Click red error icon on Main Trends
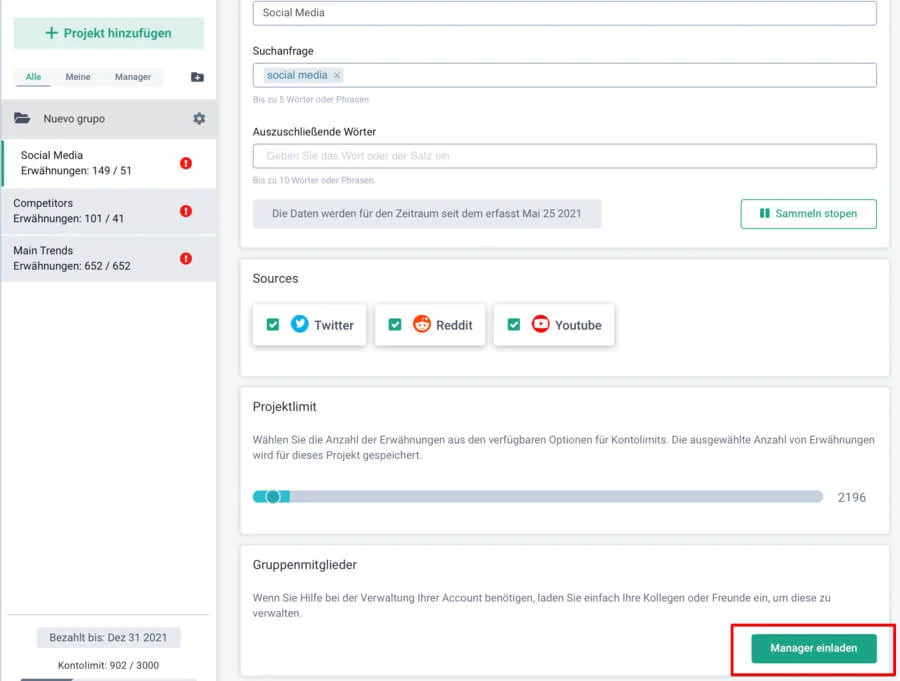The width and height of the screenshot is (900, 681). (186, 258)
